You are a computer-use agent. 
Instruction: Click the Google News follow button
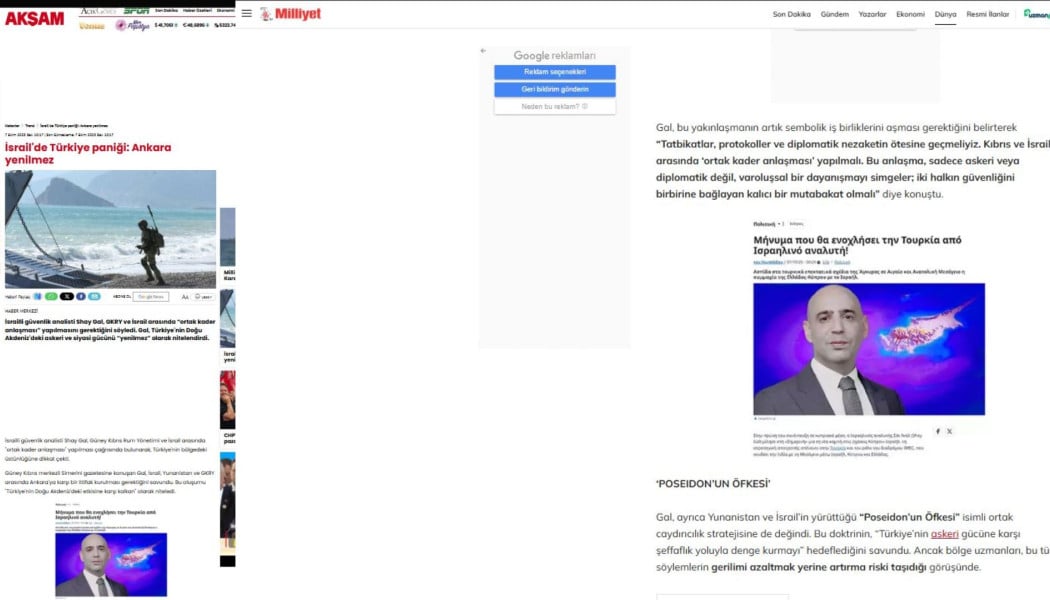(x=150, y=297)
